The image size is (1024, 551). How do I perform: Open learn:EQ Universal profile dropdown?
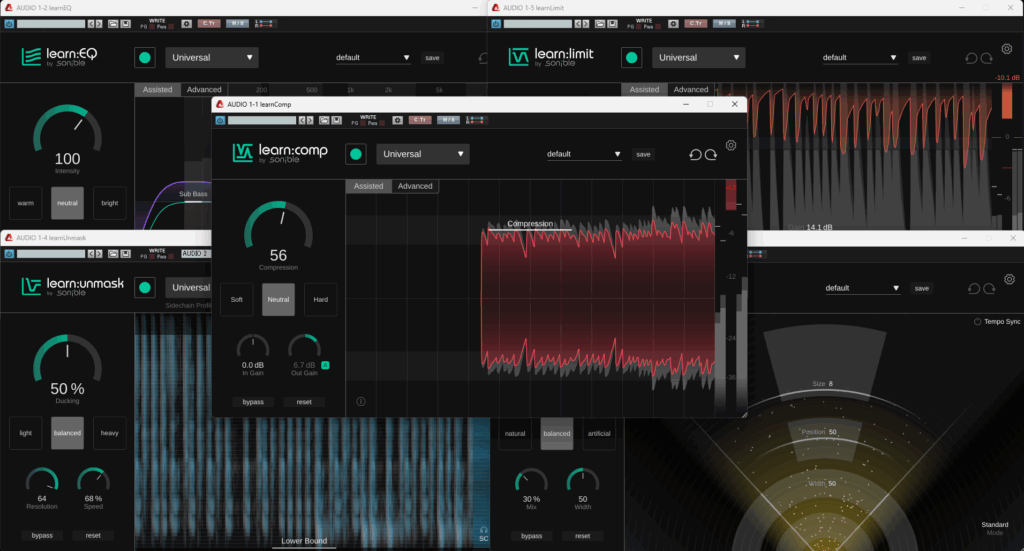pyautogui.click(x=212, y=58)
